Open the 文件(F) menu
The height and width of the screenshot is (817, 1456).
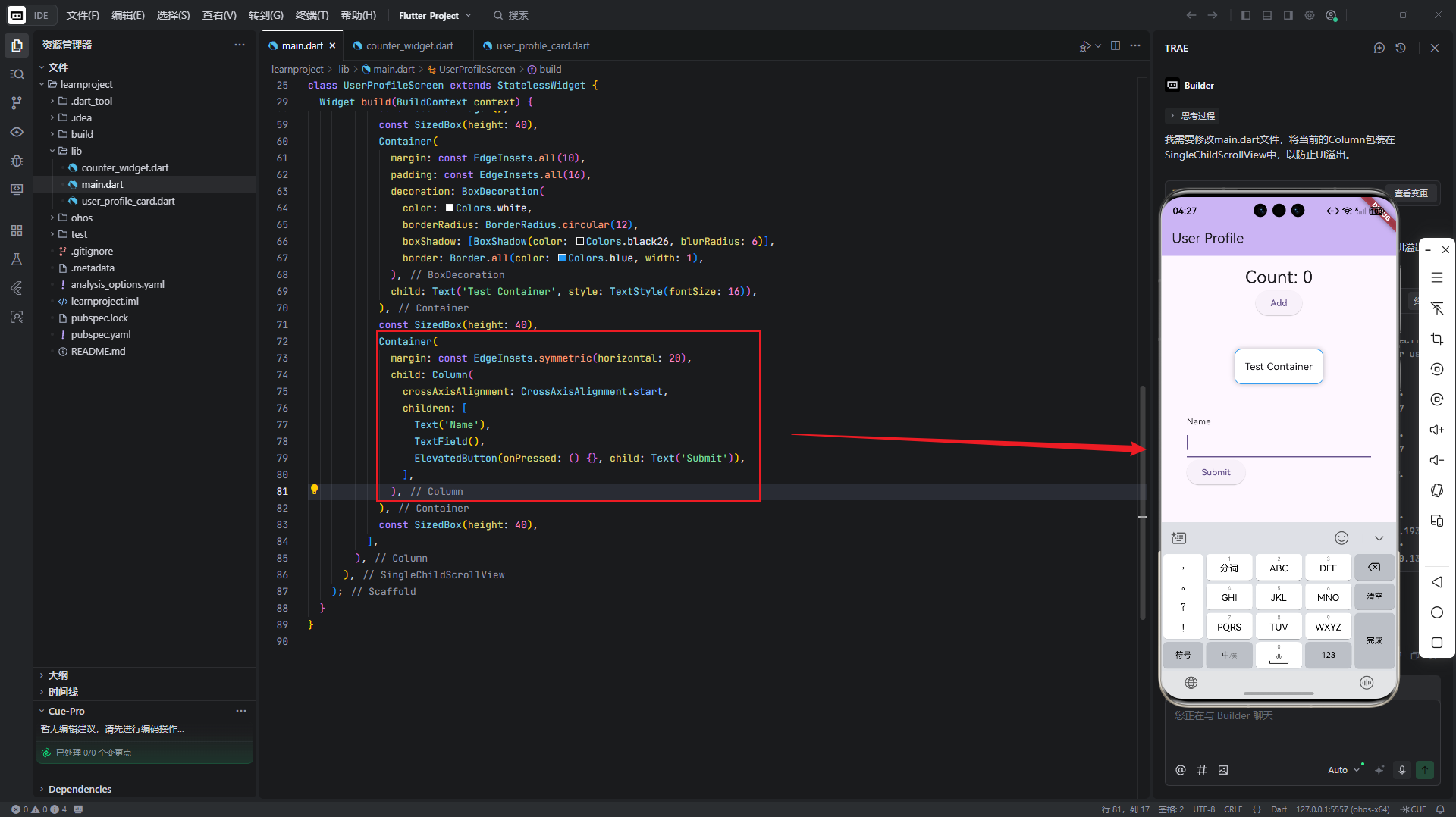(83, 15)
